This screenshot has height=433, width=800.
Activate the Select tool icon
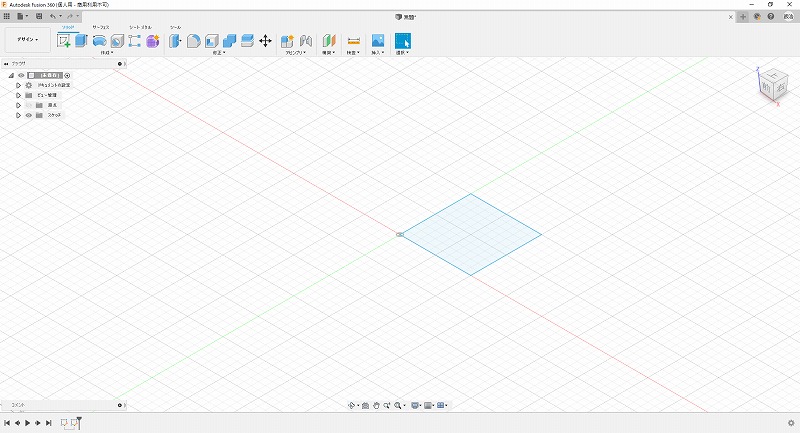[x=402, y=41]
